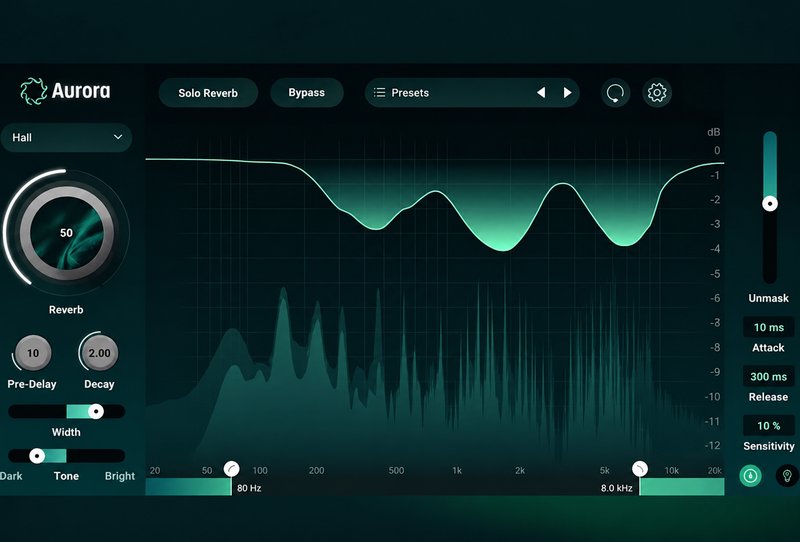800x542 pixels.
Task: Click the Aurora logo icon
Action: 34,91
